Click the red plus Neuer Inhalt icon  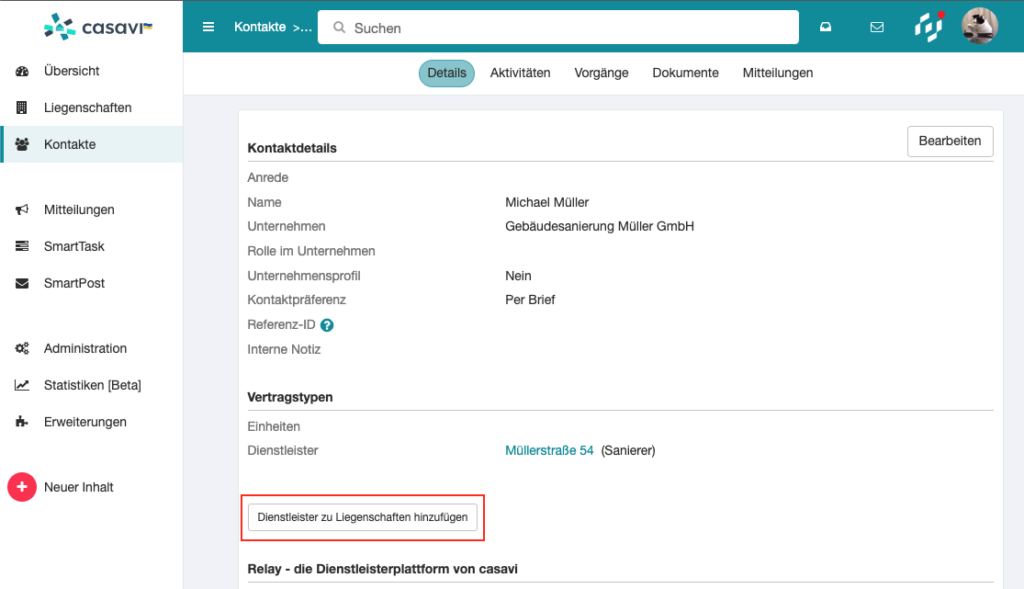(22, 487)
